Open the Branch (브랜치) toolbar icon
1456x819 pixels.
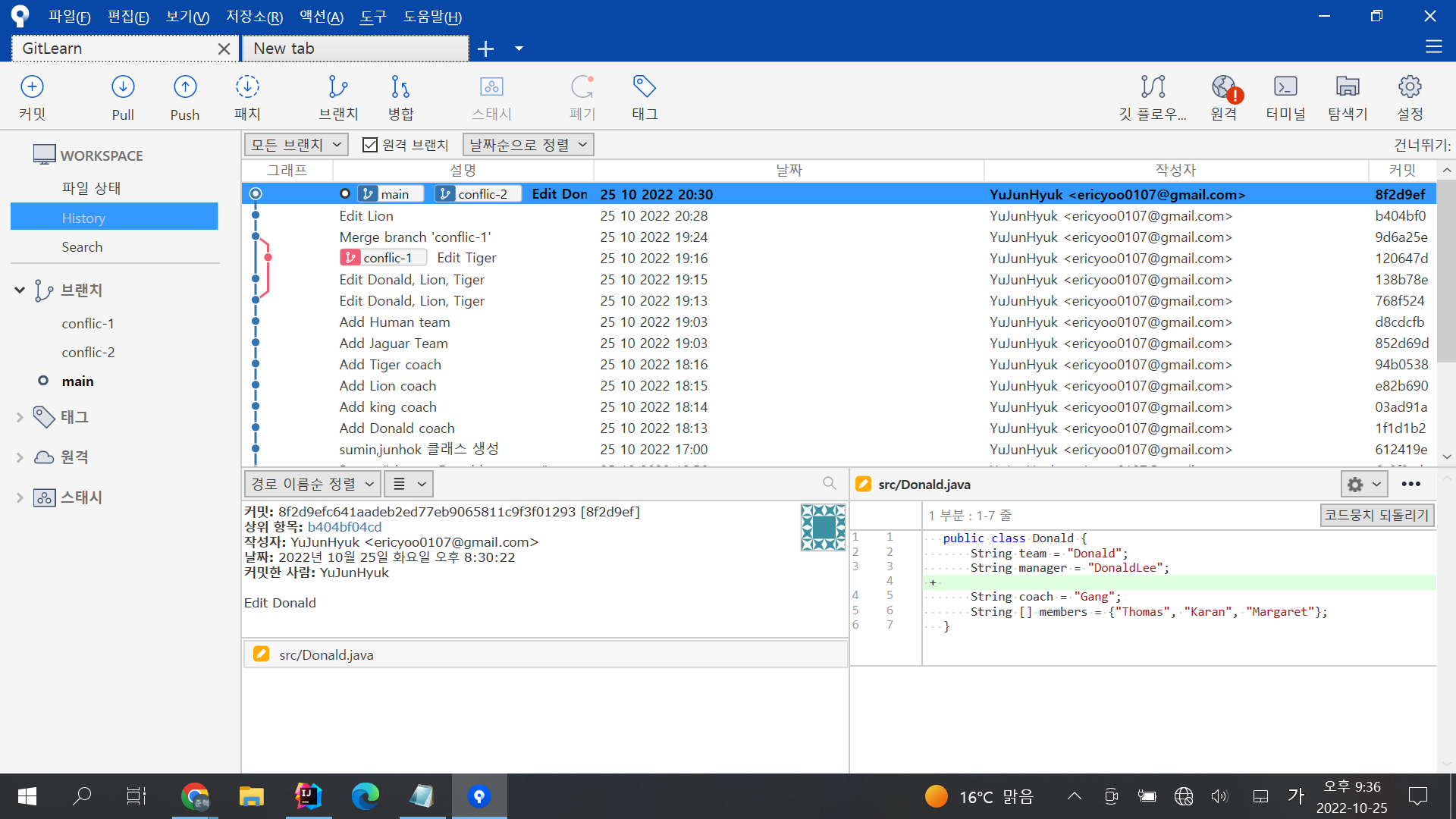[338, 98]
